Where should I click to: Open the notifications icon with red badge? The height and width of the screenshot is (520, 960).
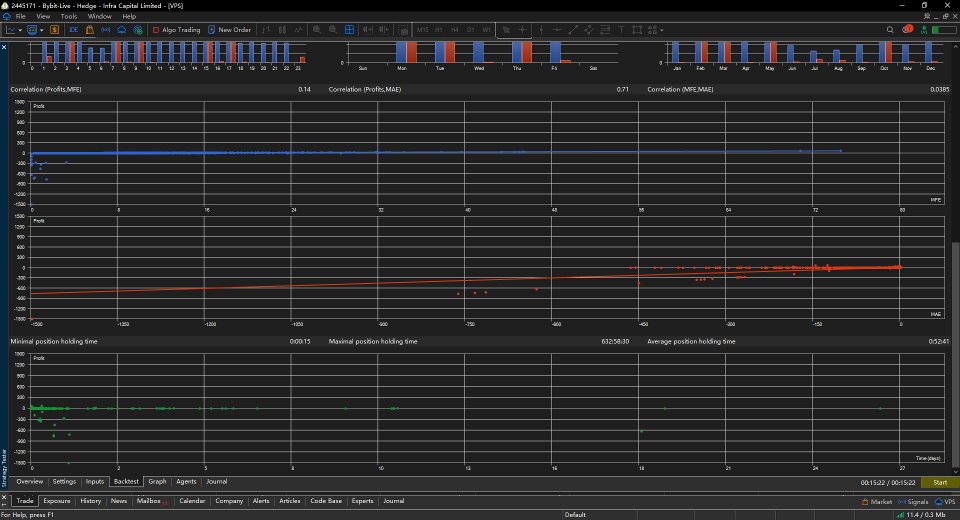click(x=907, y=29)
